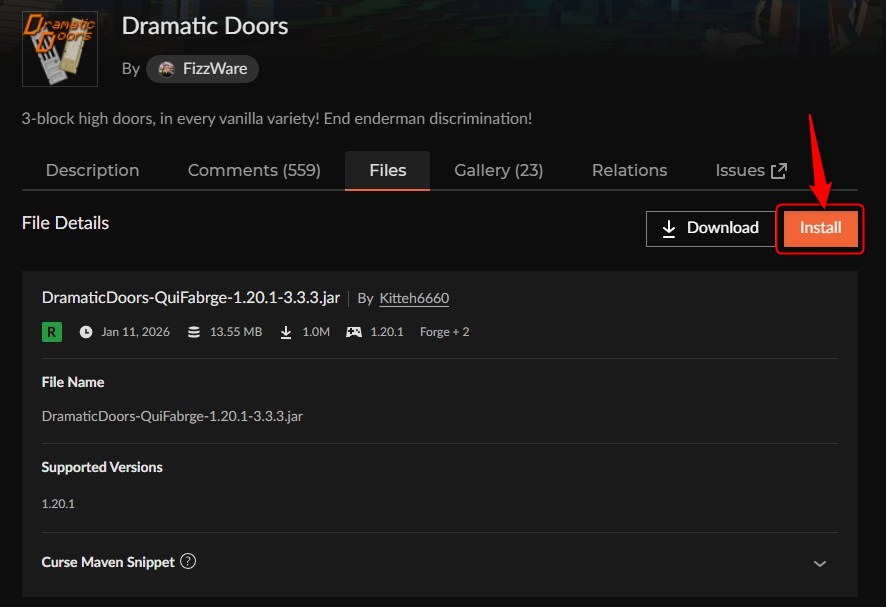Click the Issues external-link arrow icon
The height and width of the screenshot is (607, 886).
779,171
